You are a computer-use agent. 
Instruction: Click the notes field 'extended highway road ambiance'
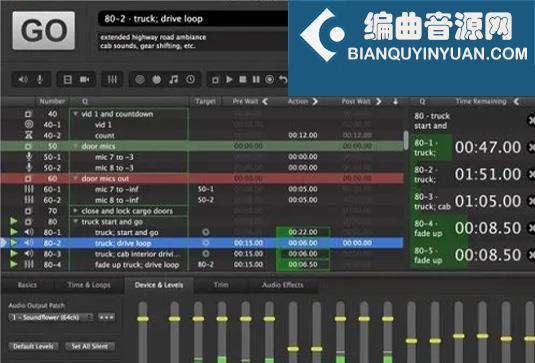[x=193, y=41]
